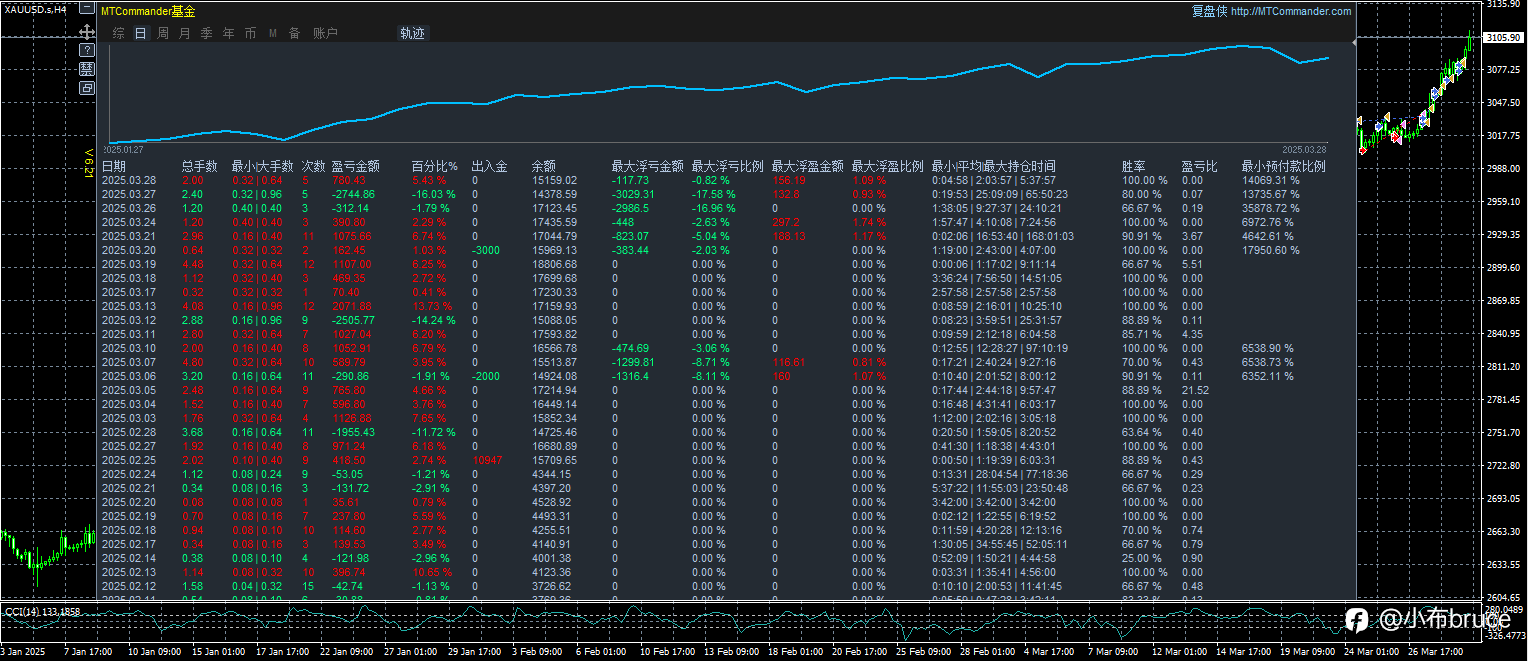
Task: Open the http://MTCommander.com link
Action: [x=1291, y=11]
